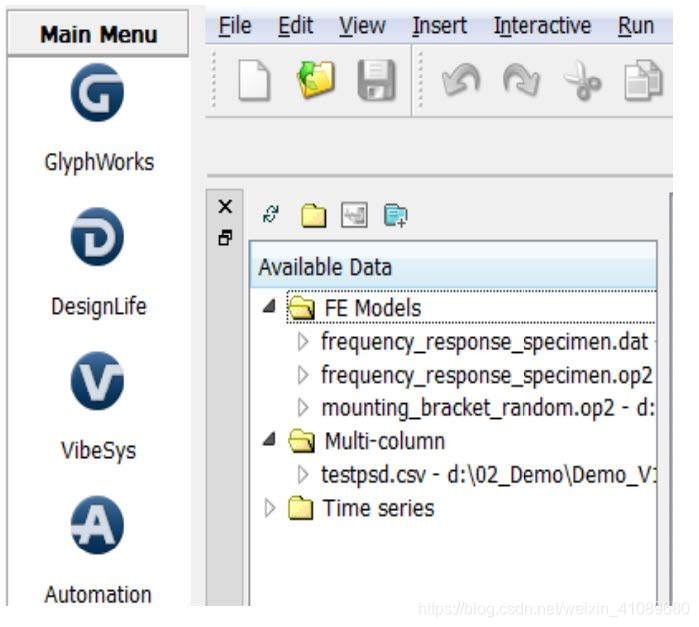
Task: Click the VibeSys label text
Action: 98,451
